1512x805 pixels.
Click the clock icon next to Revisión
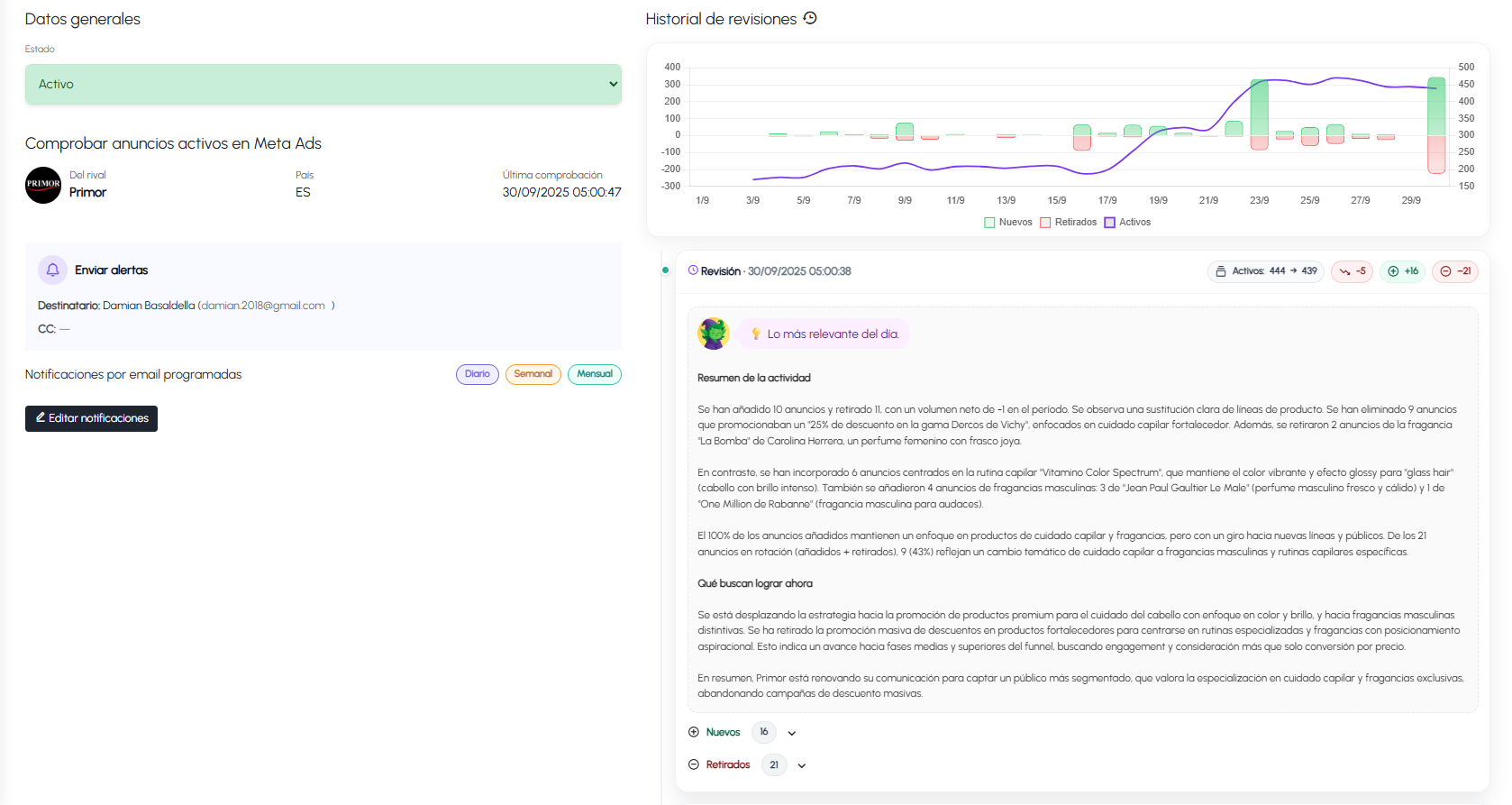[x=693, y=270]
